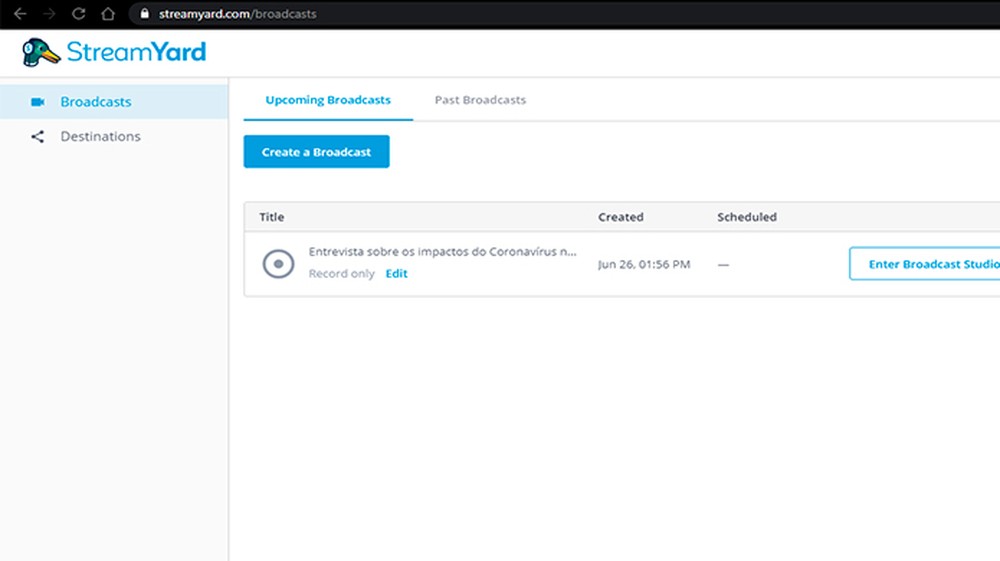
Task: Select the "Entrevista sobre os impactos" broadcast title
Action: tap(442, 252)
